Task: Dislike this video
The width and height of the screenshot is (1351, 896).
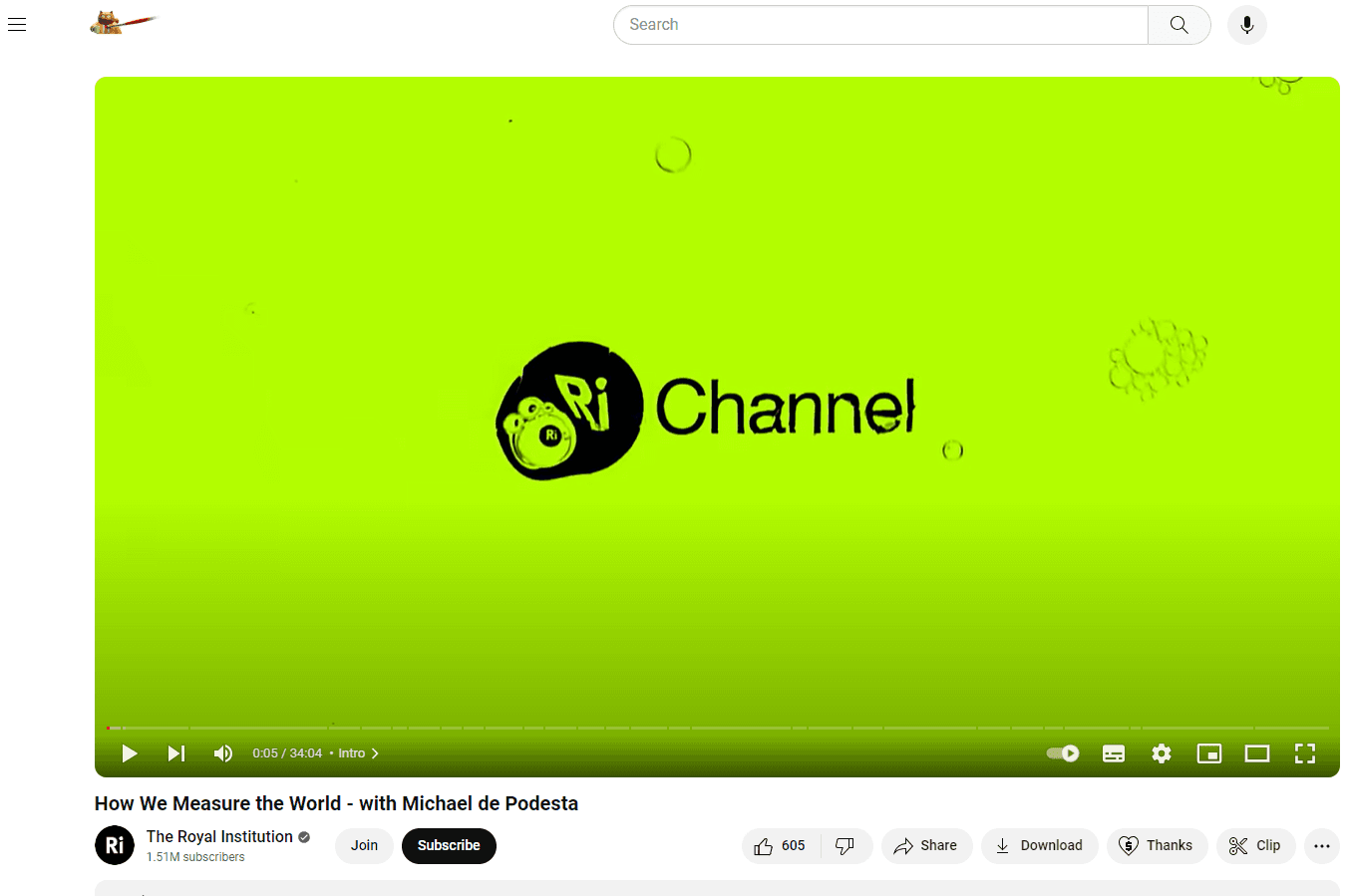Action: click(x=845, y=845)
